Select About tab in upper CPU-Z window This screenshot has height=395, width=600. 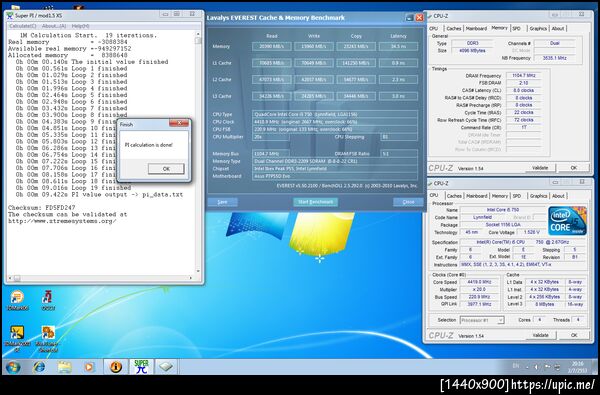click(558, 29)
